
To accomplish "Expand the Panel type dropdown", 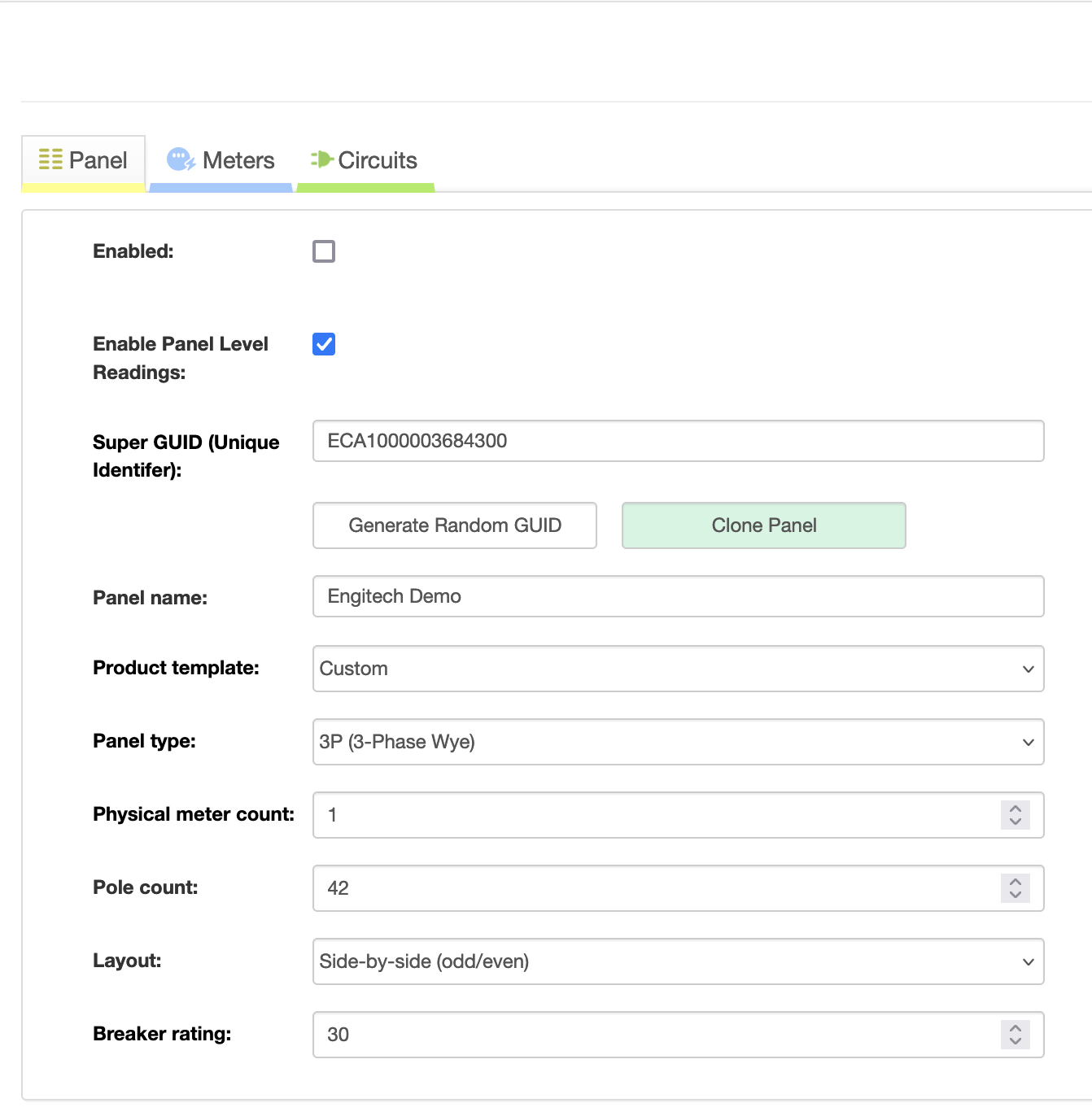I will [678, 742].
